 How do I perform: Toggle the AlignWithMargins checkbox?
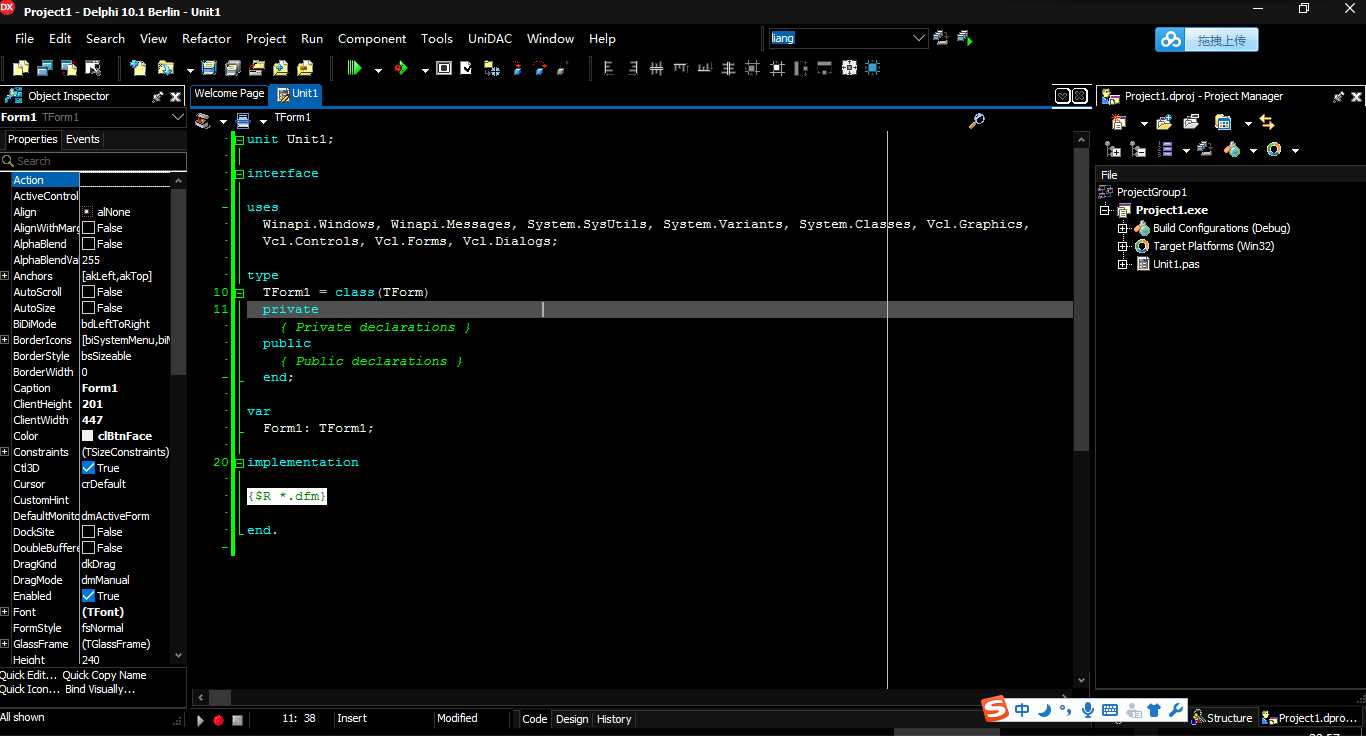(88, 228)
